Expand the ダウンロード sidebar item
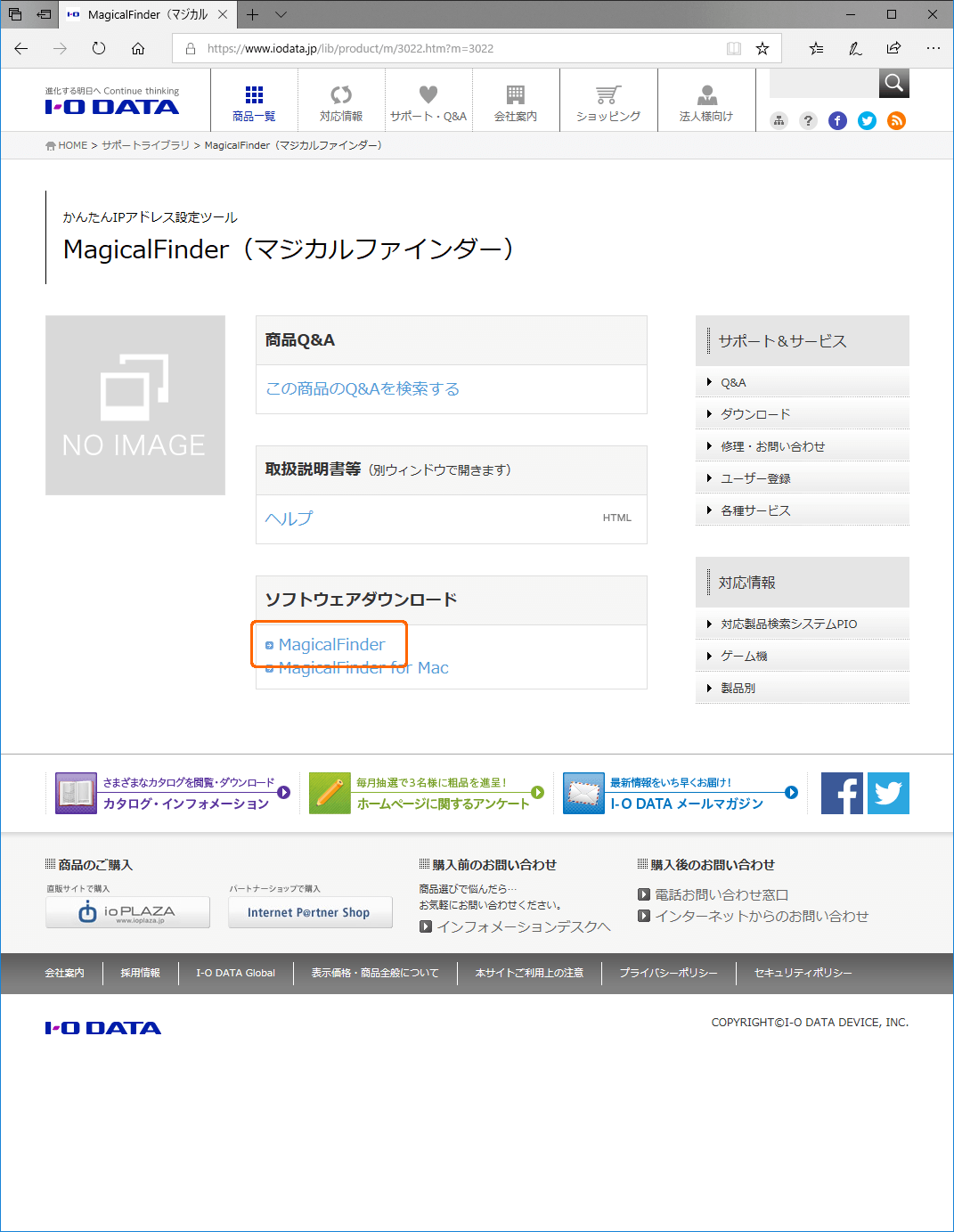This screenshot has height=1232, width=954. click(x=755, y=414)
